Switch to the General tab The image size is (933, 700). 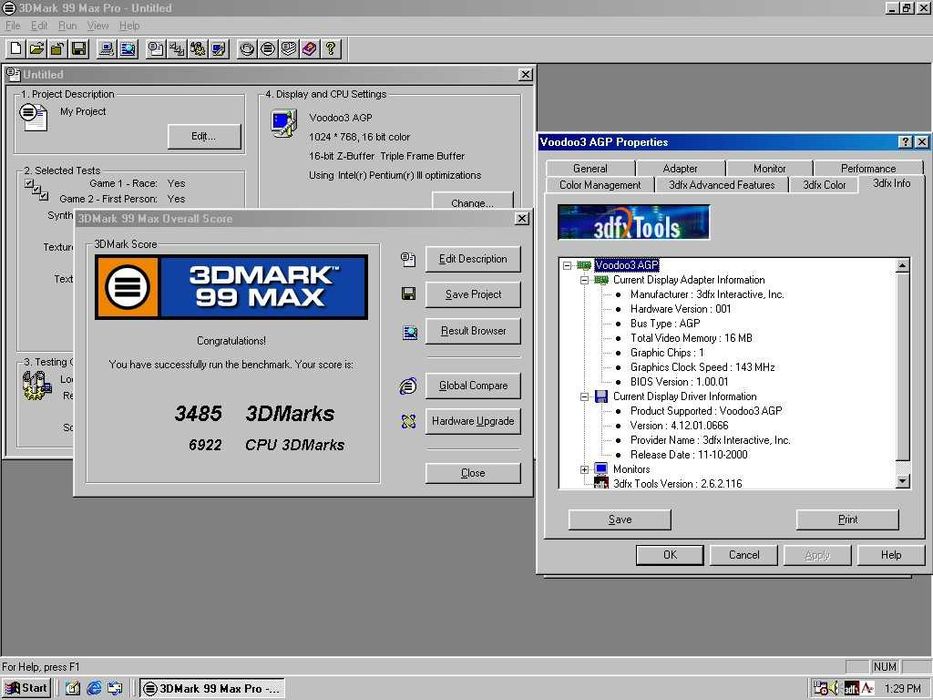pos(590,168)
